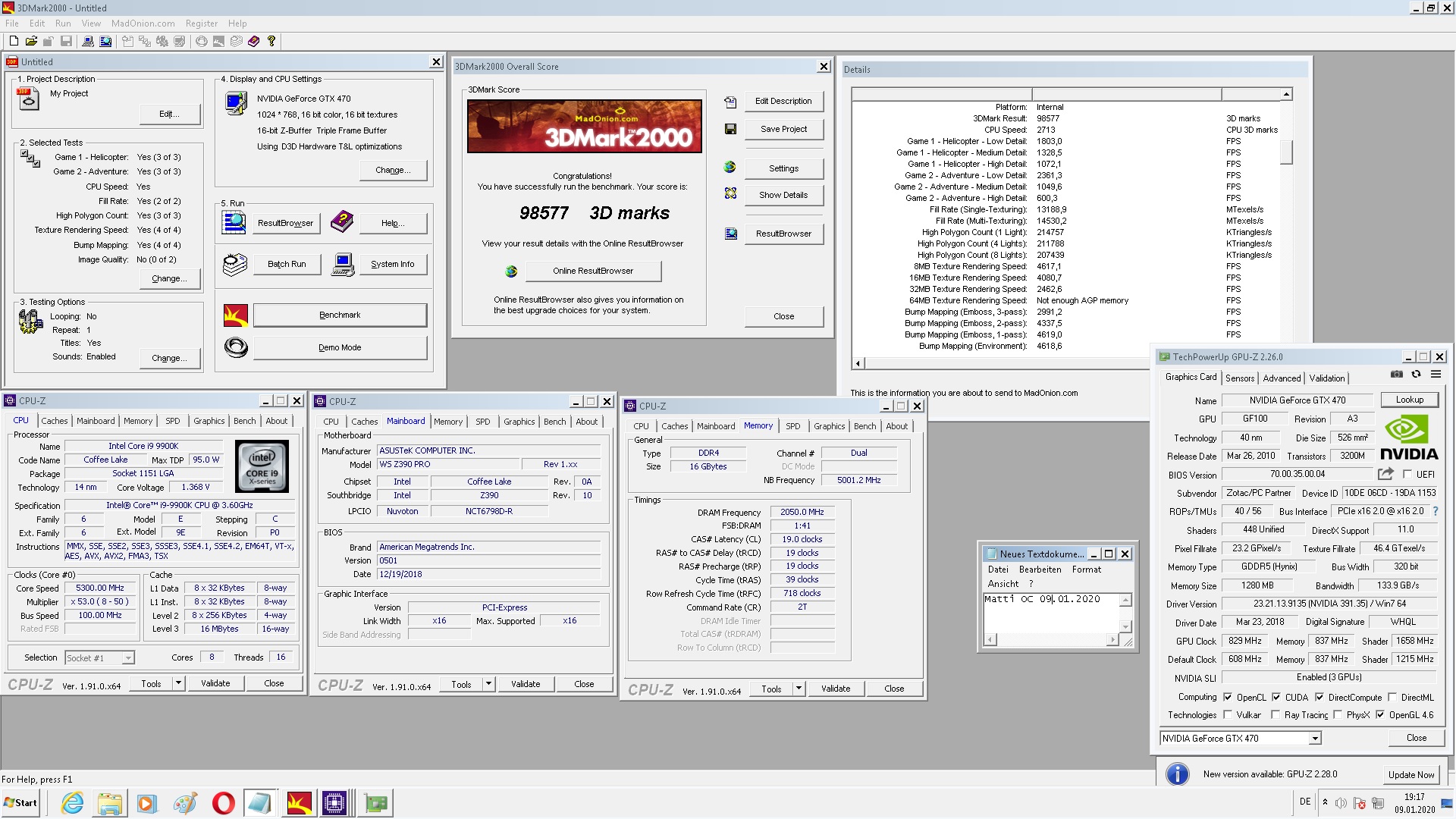Image resolution: width=1456 pixels, height=819 pixels.
Task: Show hidden system tray icons arrow
Action: (x=1325, y=802)
